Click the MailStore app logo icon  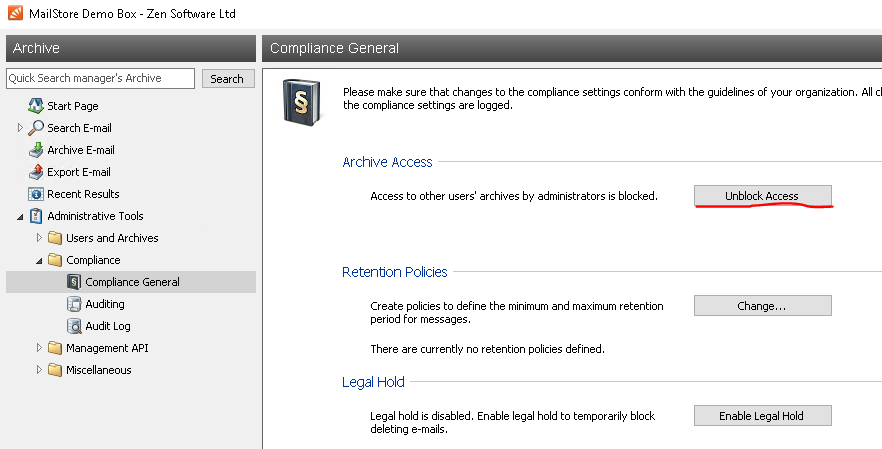tap(15, 13)
